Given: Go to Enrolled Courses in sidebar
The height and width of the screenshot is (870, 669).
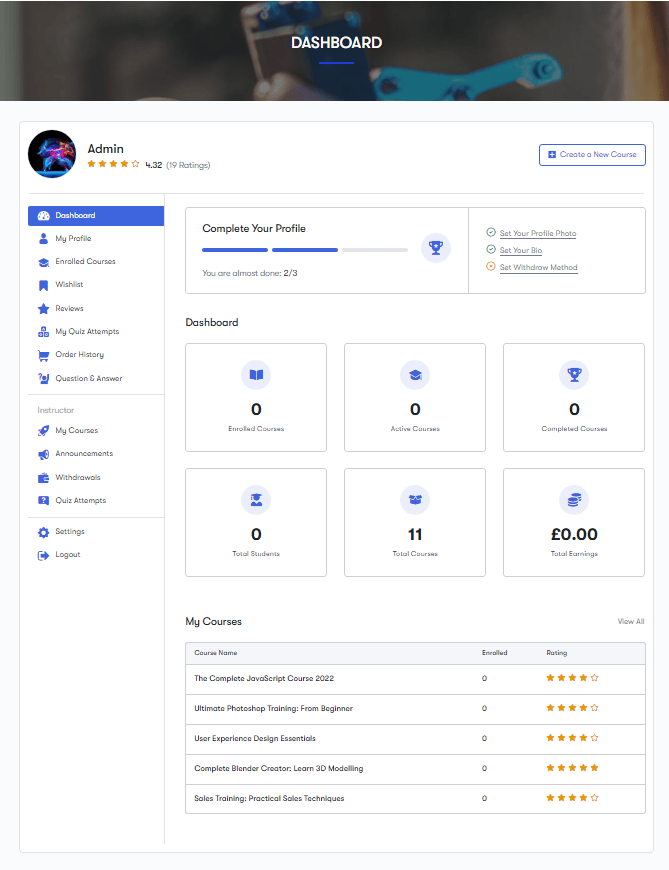Looking at the screenshot, I should [85, 262].
